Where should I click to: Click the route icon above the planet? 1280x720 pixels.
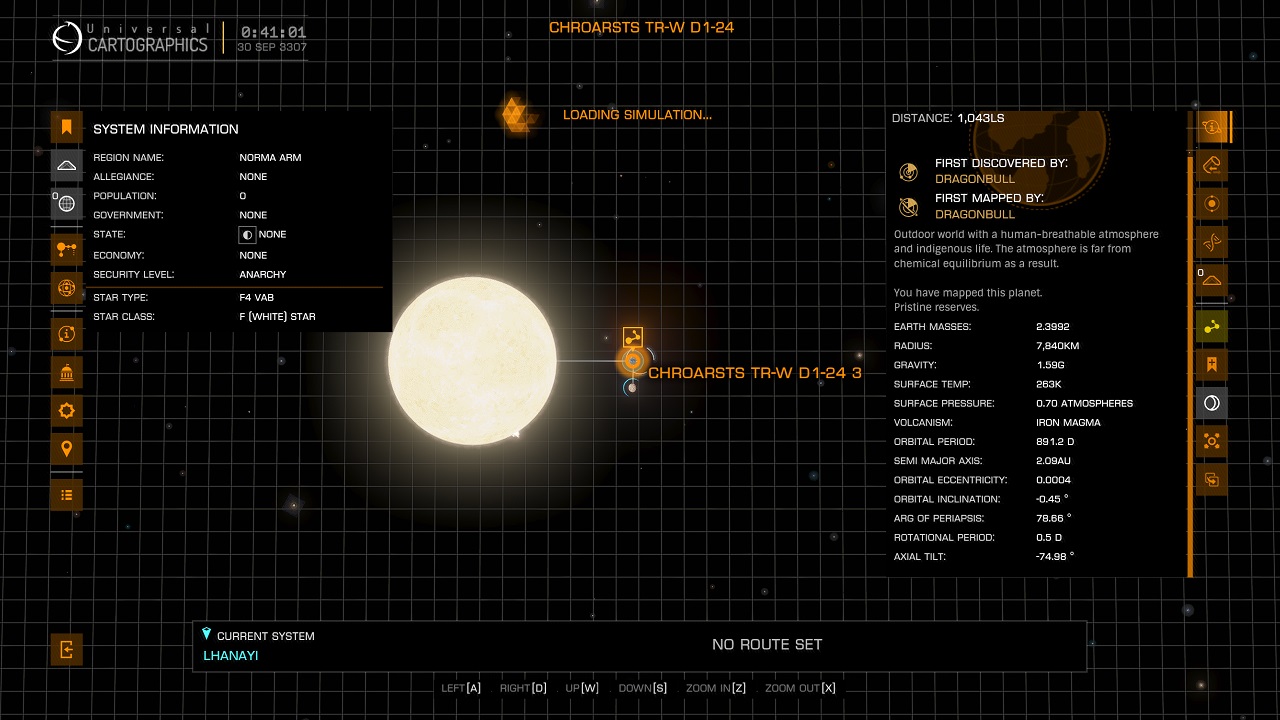(632, 337)
